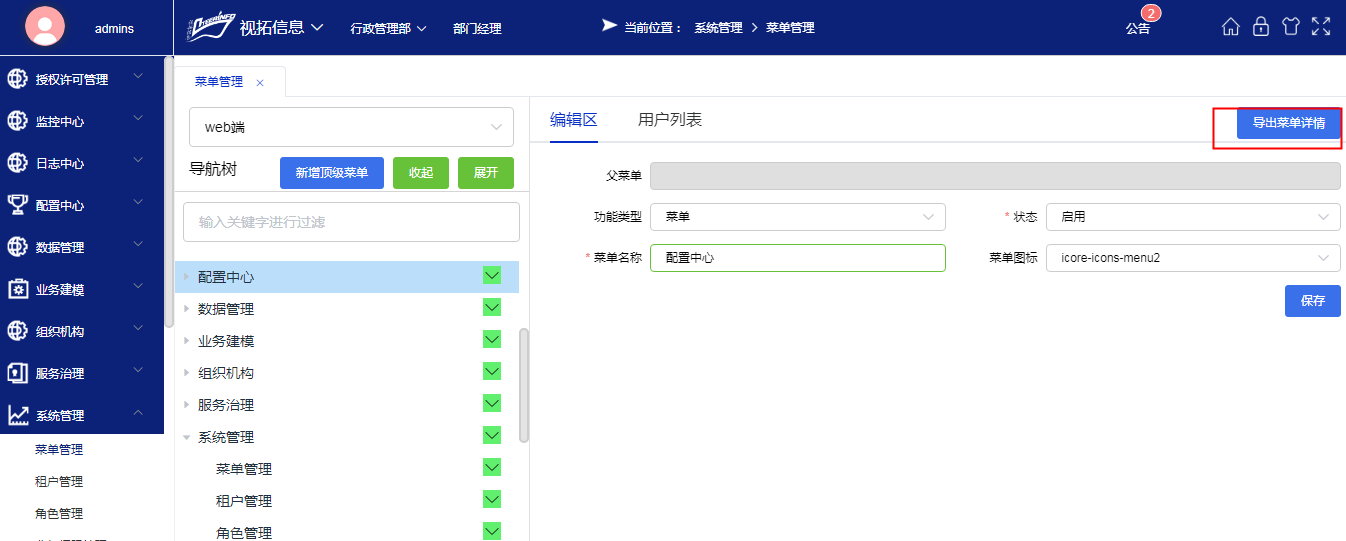Click the keyword filter input field
Image resolution: width=1346 pixels, height=541 pixels.
(x=351, y=222)
